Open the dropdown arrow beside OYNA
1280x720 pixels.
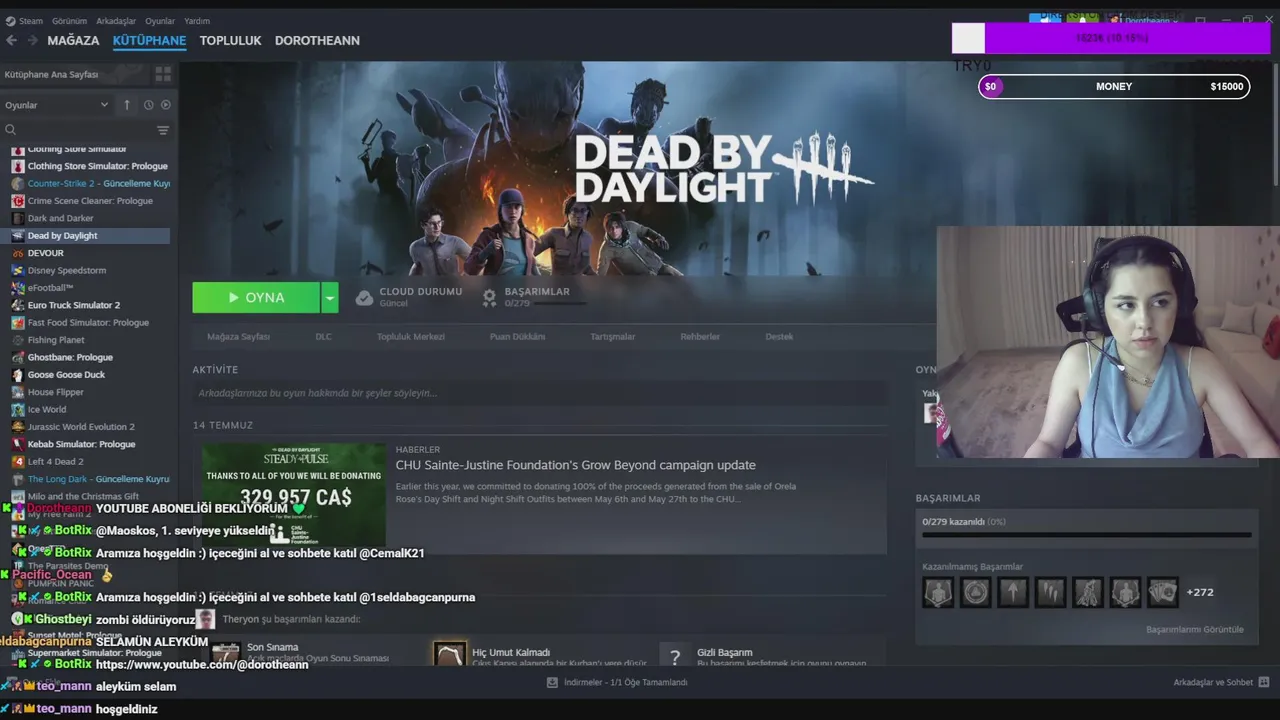click(330, 297)
